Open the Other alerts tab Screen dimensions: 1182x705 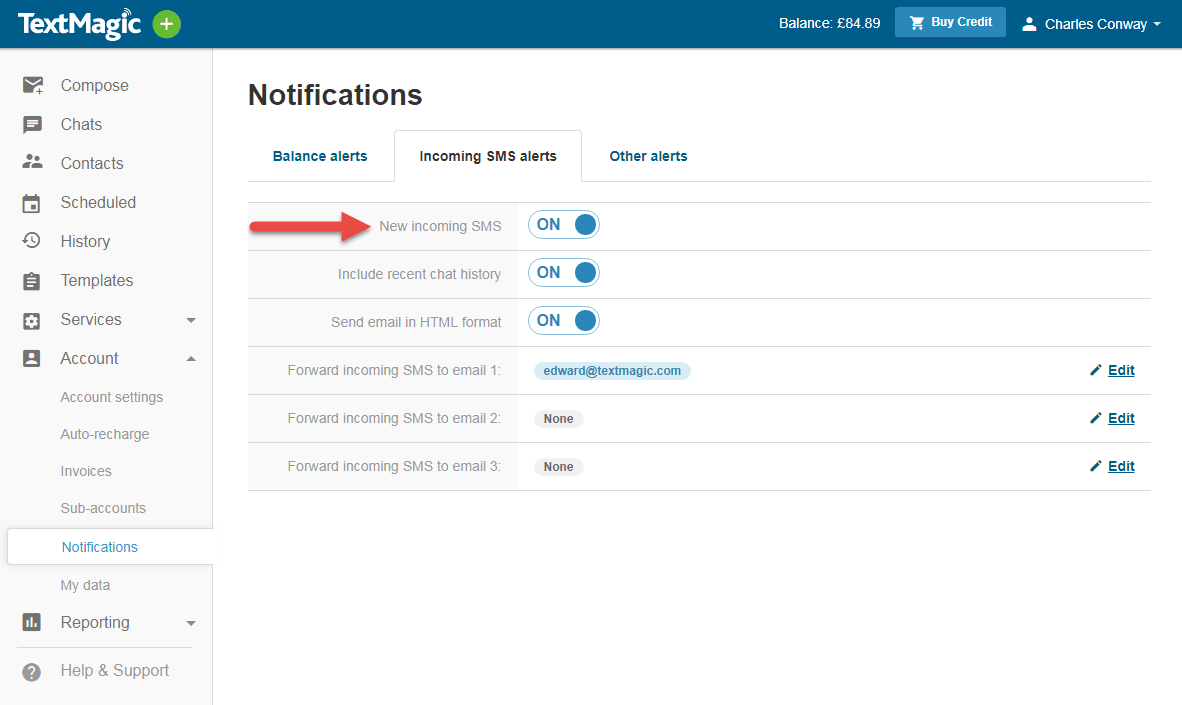point(648,156)
